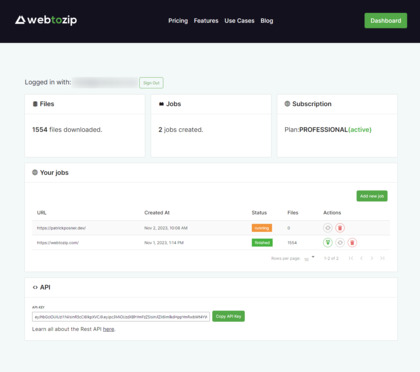
Task: Click the Actions column header
Action: click(x=332, y=213)
